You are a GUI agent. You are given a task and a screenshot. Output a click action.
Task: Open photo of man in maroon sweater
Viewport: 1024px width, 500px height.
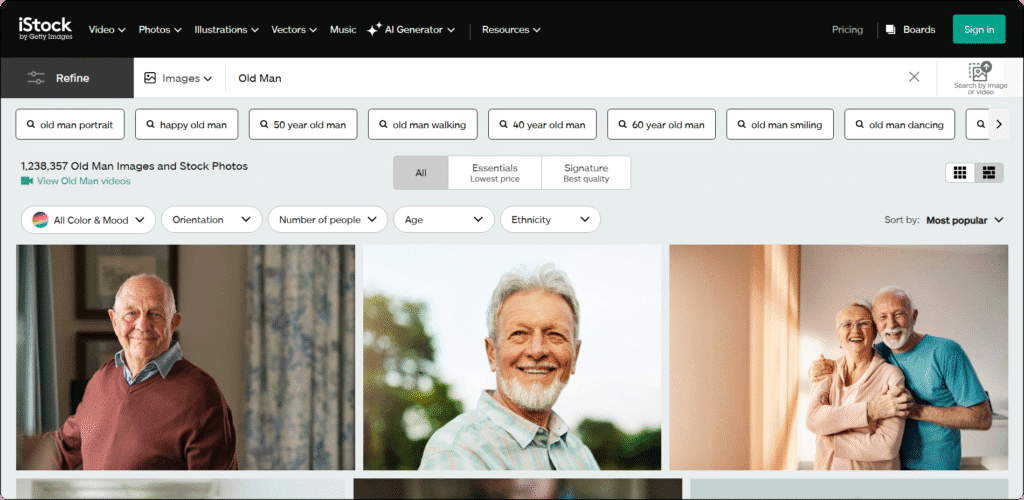[185, 357]
